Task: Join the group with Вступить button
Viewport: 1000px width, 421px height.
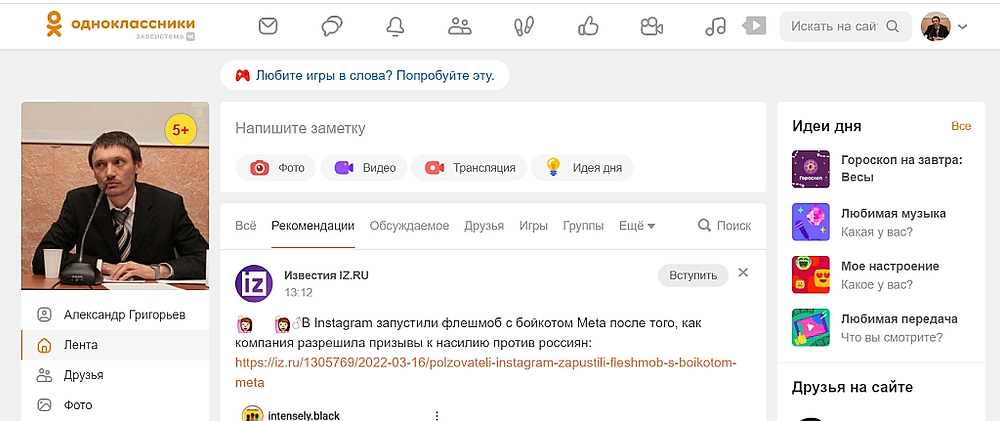Action: click(693, 276)
